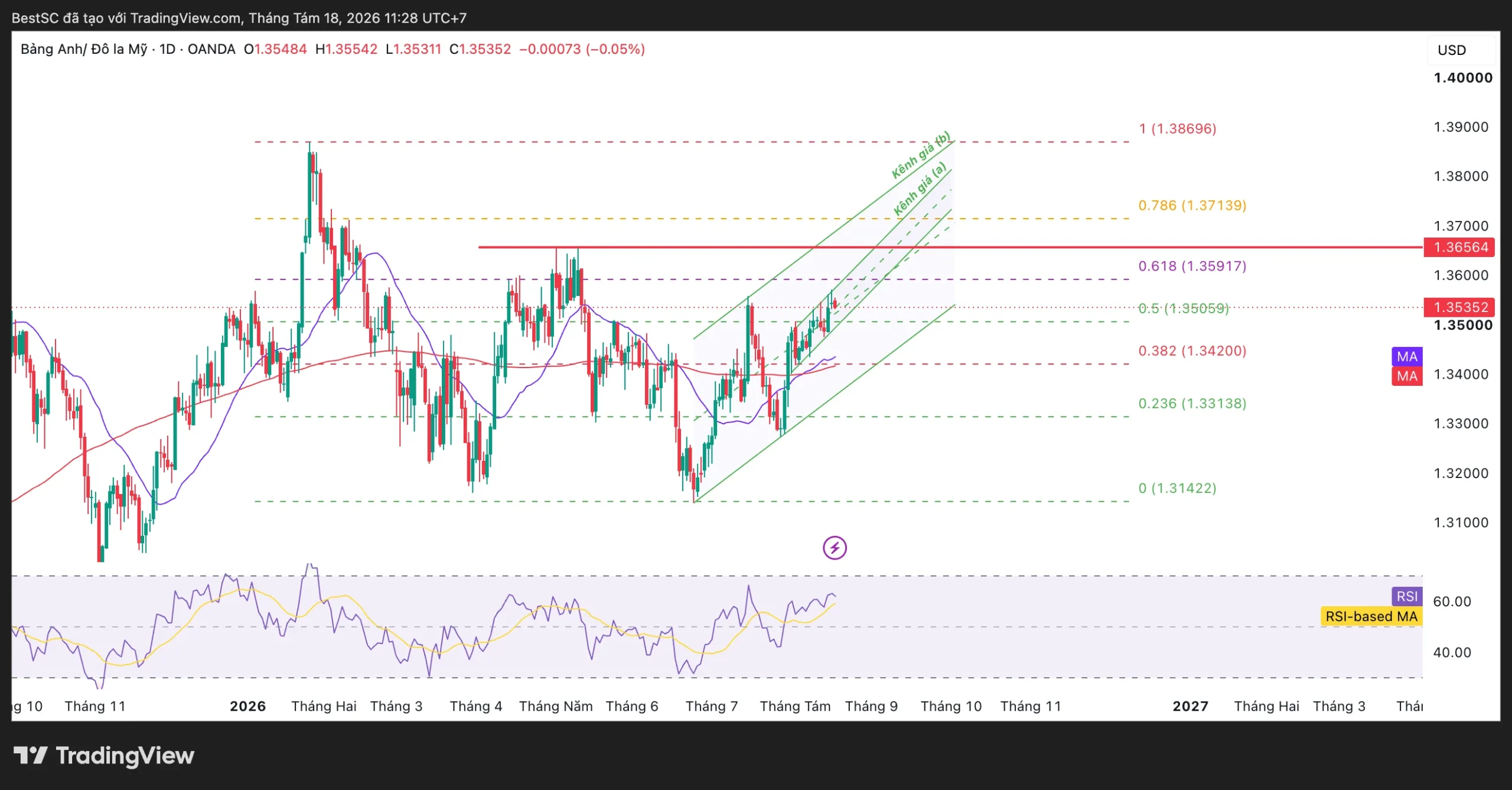Viewport: 1512px width, 790px height.
Task: Select the red MA indicator label
Action: [x=1407, y=376]
